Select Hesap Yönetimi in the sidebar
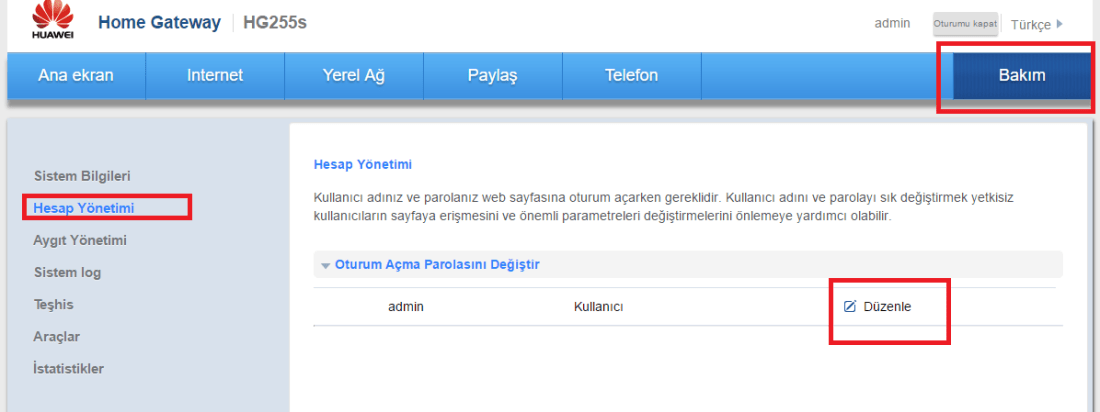 click(84, 208)
